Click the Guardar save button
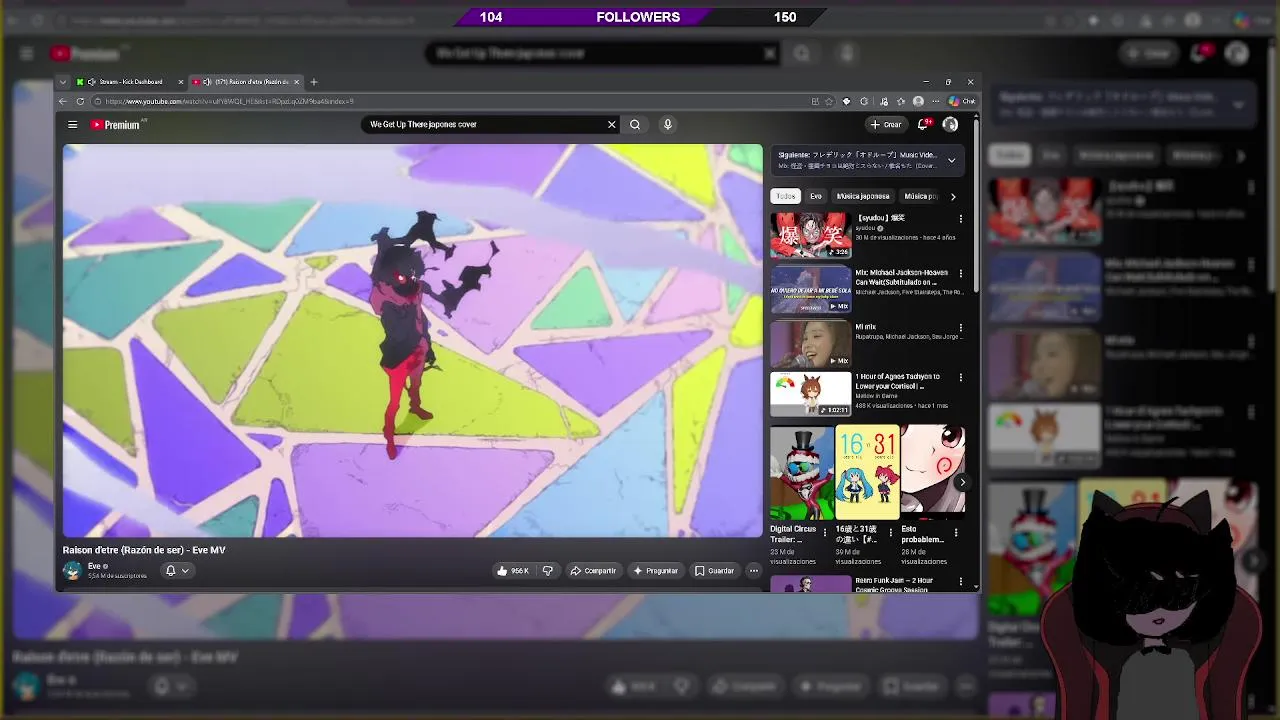Image resolution: width=1280 pixels, height=720 pixels. [x=715, y=571]
